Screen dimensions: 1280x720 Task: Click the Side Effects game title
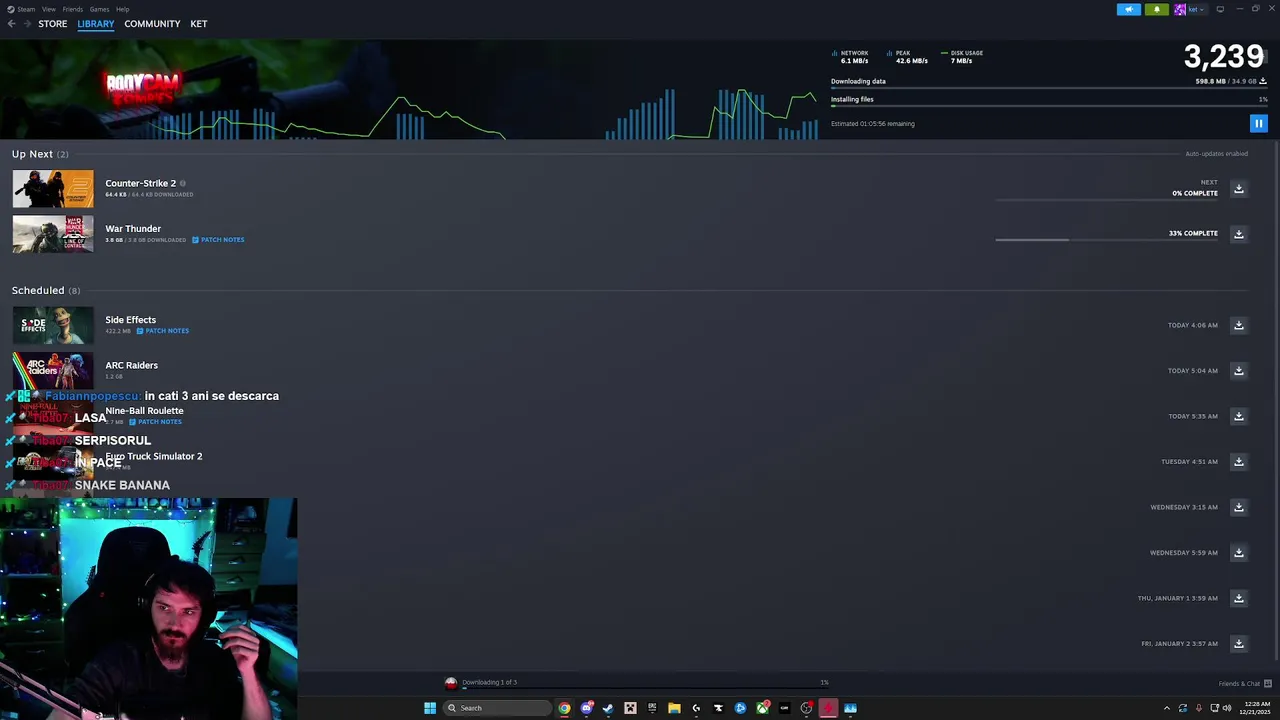[x=130, y=320]
